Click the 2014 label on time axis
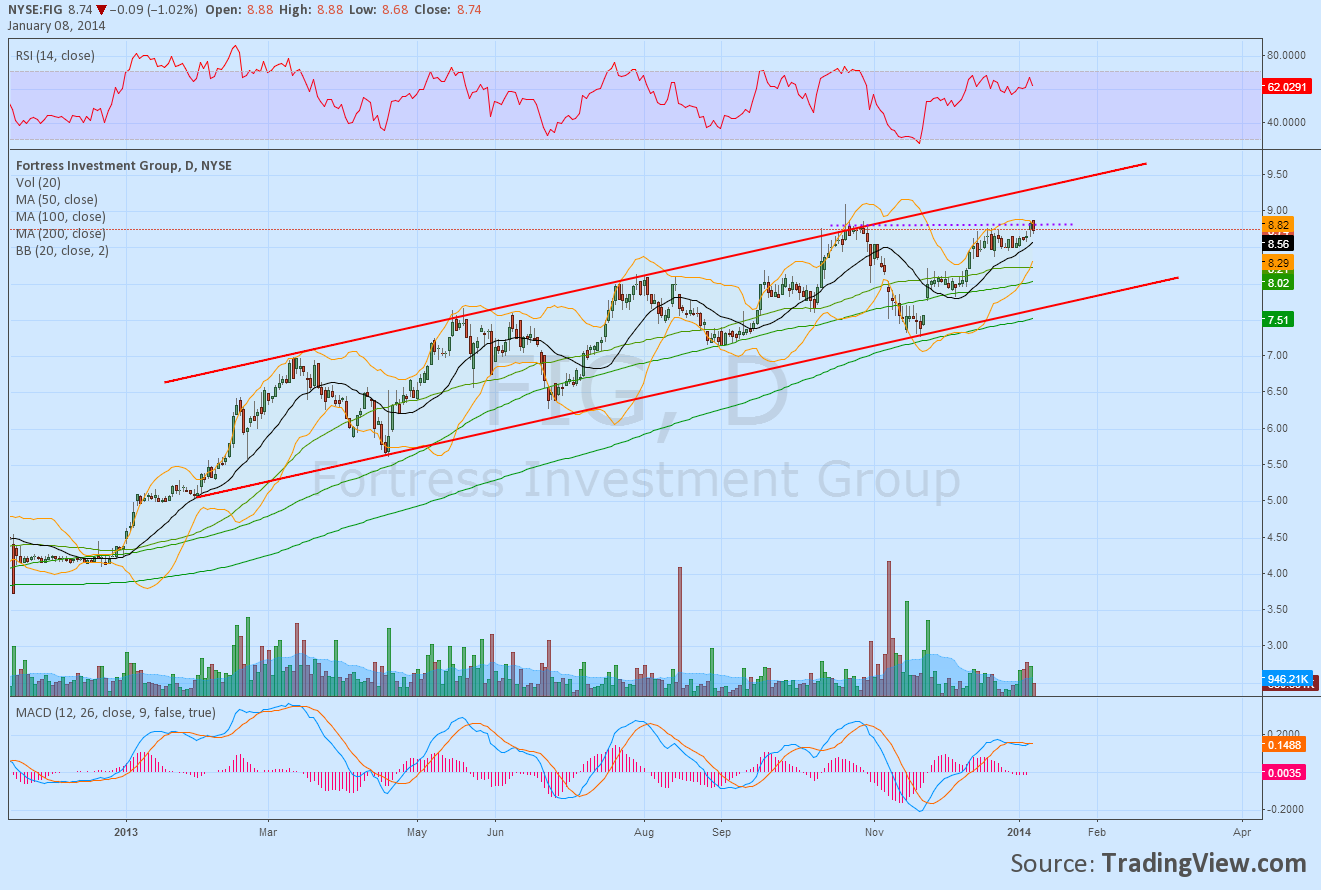The width and height of the screenshot is (1321, 890). click(x=1020, y=831)
